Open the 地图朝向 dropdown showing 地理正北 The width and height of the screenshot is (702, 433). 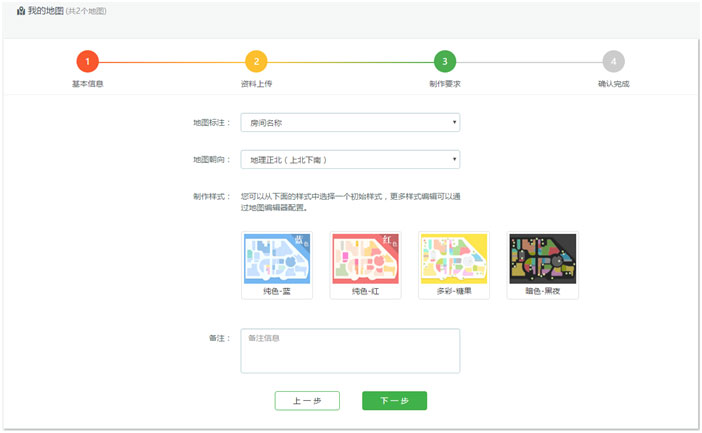(x=350, y=159)
